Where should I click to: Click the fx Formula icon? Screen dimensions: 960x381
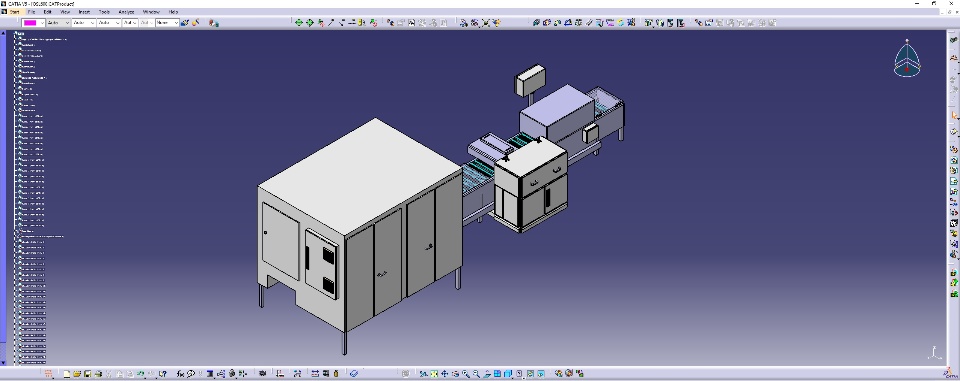[x=180, y=374]
